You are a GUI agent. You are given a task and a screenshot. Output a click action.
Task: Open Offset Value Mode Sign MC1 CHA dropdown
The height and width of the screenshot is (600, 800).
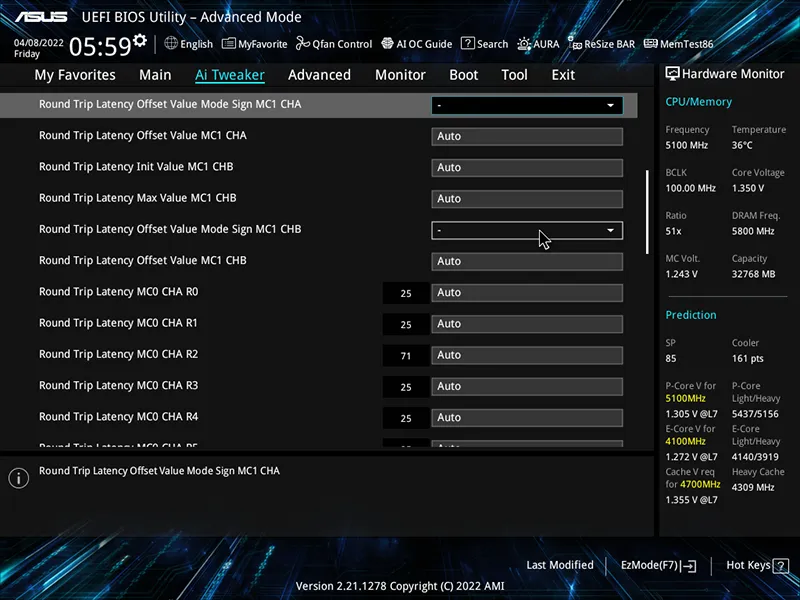pyautogui.click(x=527, y=105)
